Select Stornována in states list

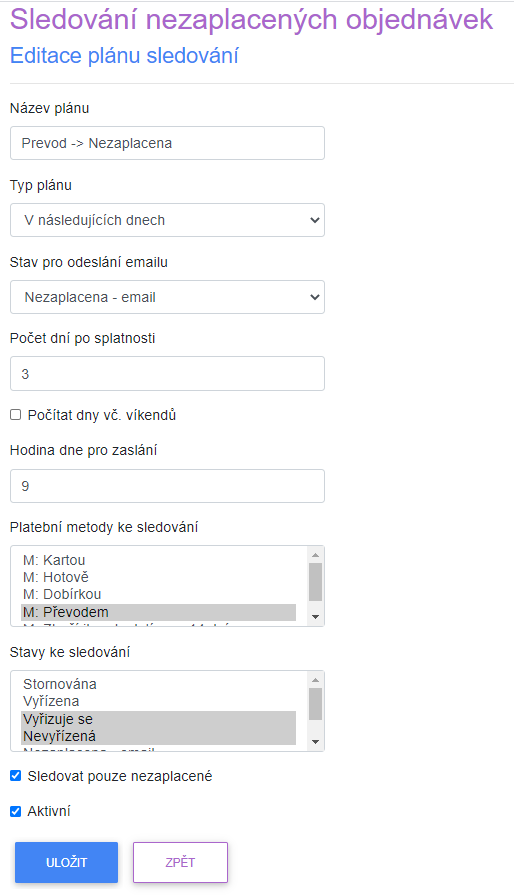tap(159, 684)
